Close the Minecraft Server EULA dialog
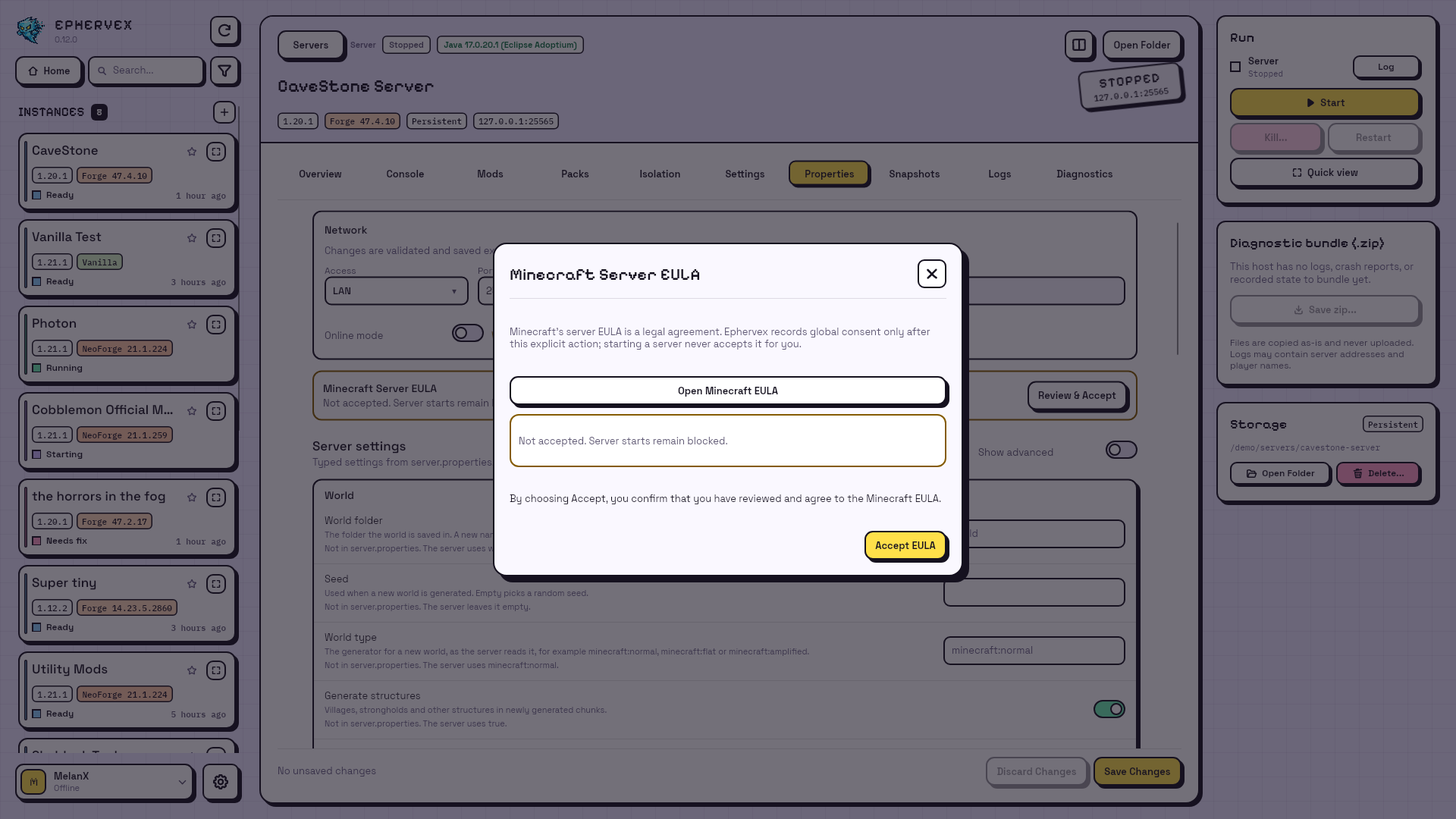The width and height of the screenshot is (1456, 819). coord(932,274)
